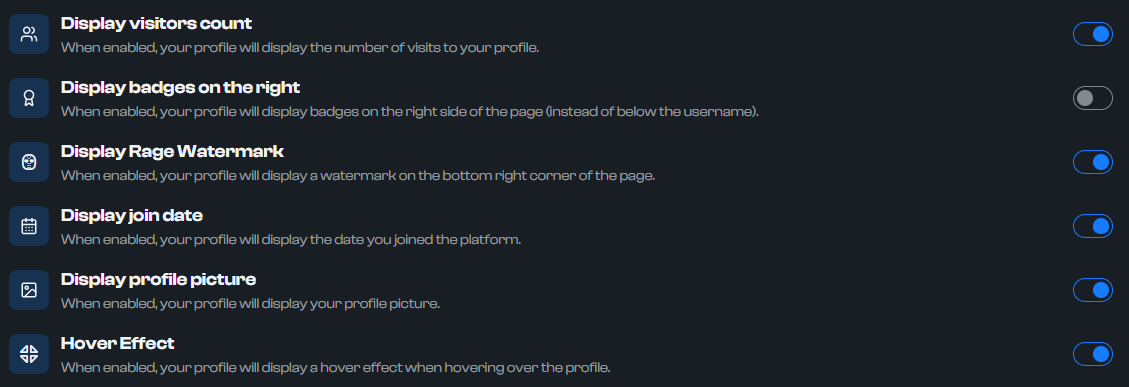Image resolution: width=1129 pixels, height=387 pixels.
Task: Toggle off Display join date
Action: click(1092, 226)
